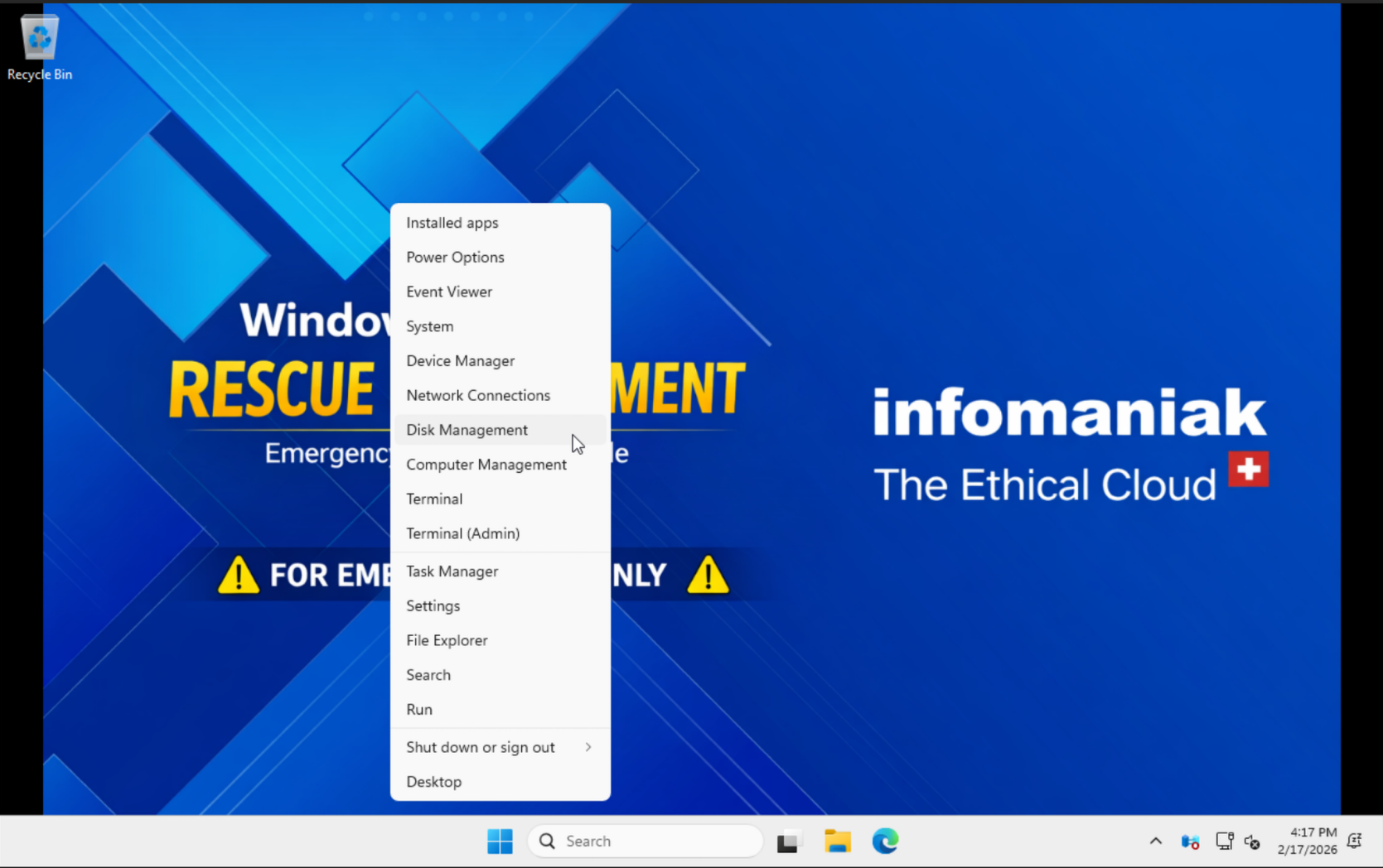Click inside the taskbar Search box
This screenshot has height=868, width=1383.
click(646, 841)
